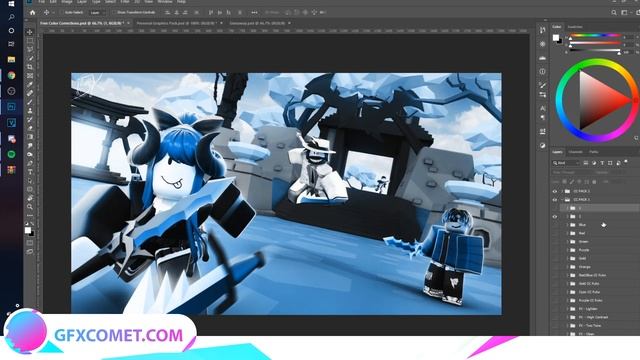The height and width of the screenshot is (360, 640).
Task: Expand the Gold group arrow
Action: point(567,258)
